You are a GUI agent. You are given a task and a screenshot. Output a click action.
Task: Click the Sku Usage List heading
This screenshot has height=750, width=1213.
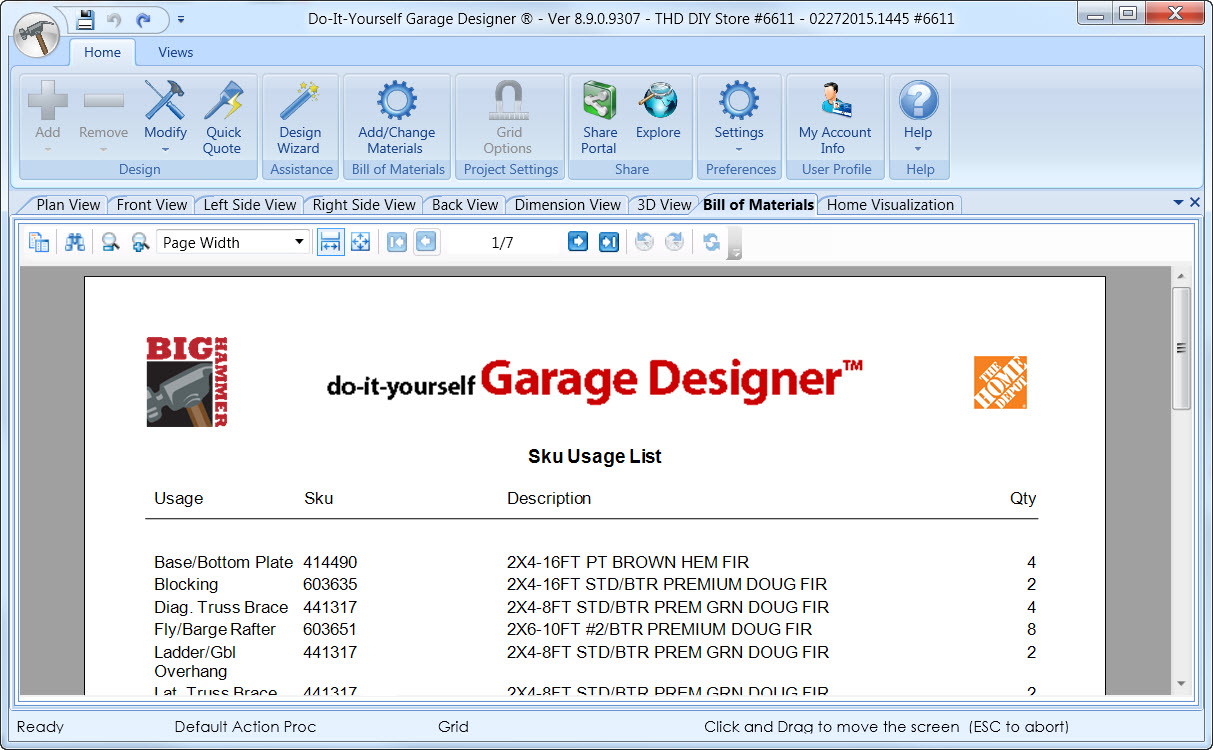click(x=595, y=456)
